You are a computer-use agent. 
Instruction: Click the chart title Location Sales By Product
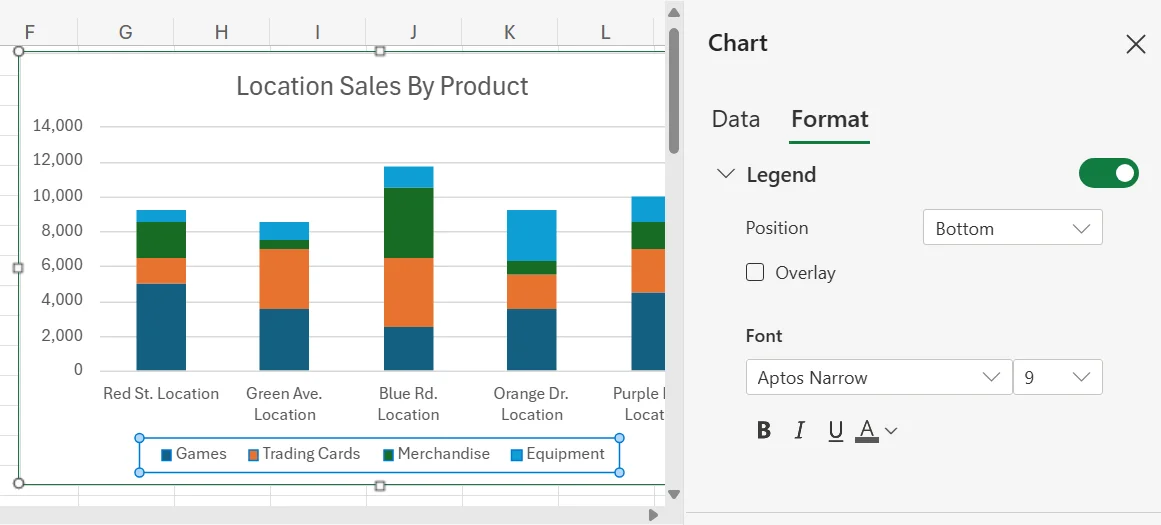(x=382, y=87)
